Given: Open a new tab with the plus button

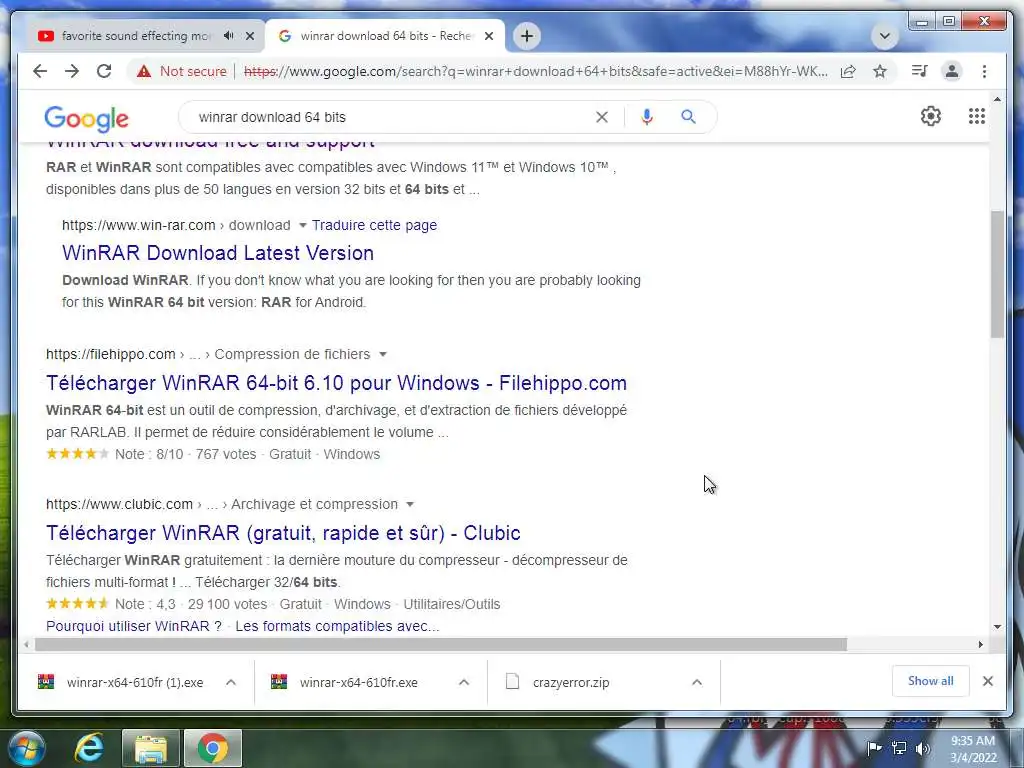Looking at the screenshot, I should pos(526,36).
